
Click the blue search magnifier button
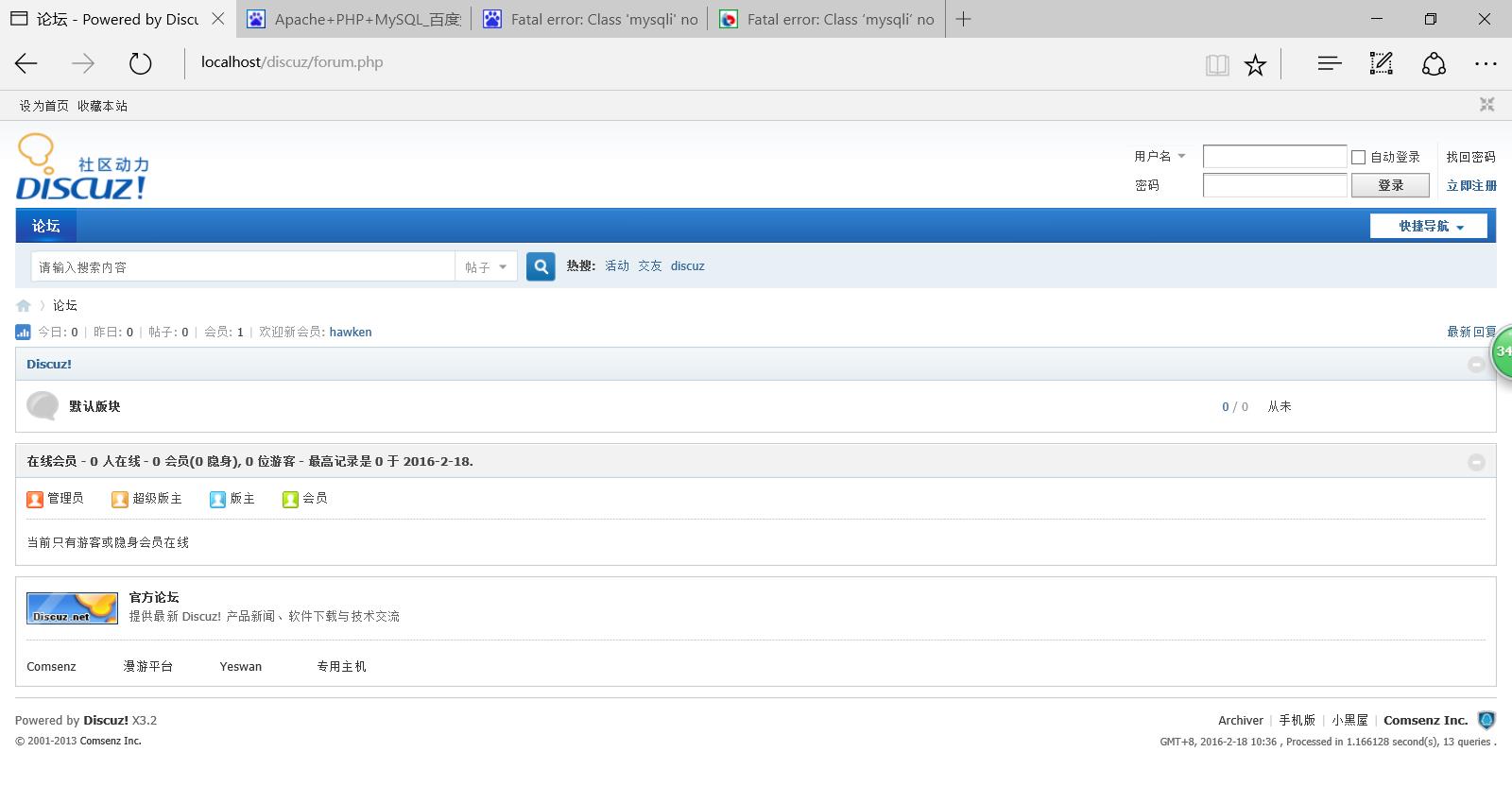coord(541,266)
